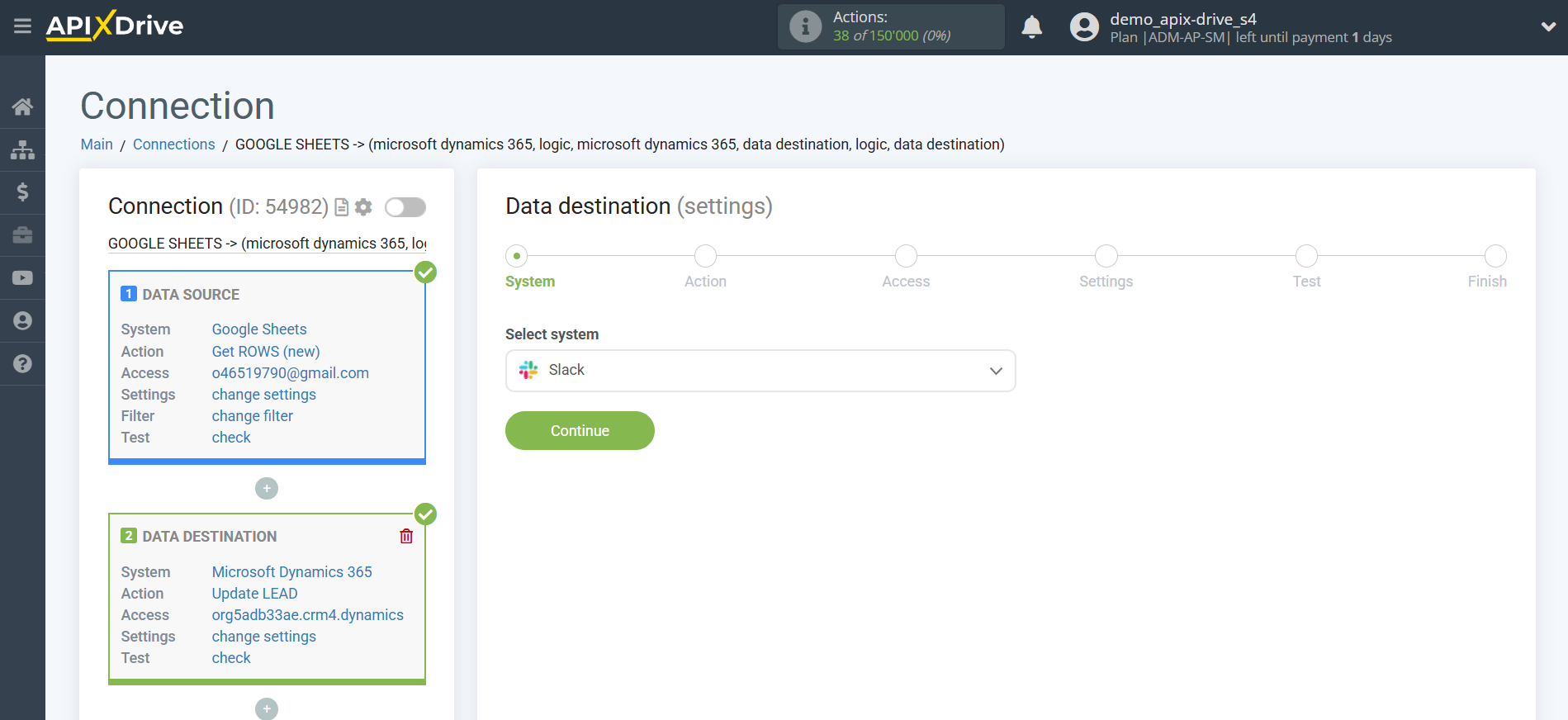Click the actions info icon

pos(805,26)
